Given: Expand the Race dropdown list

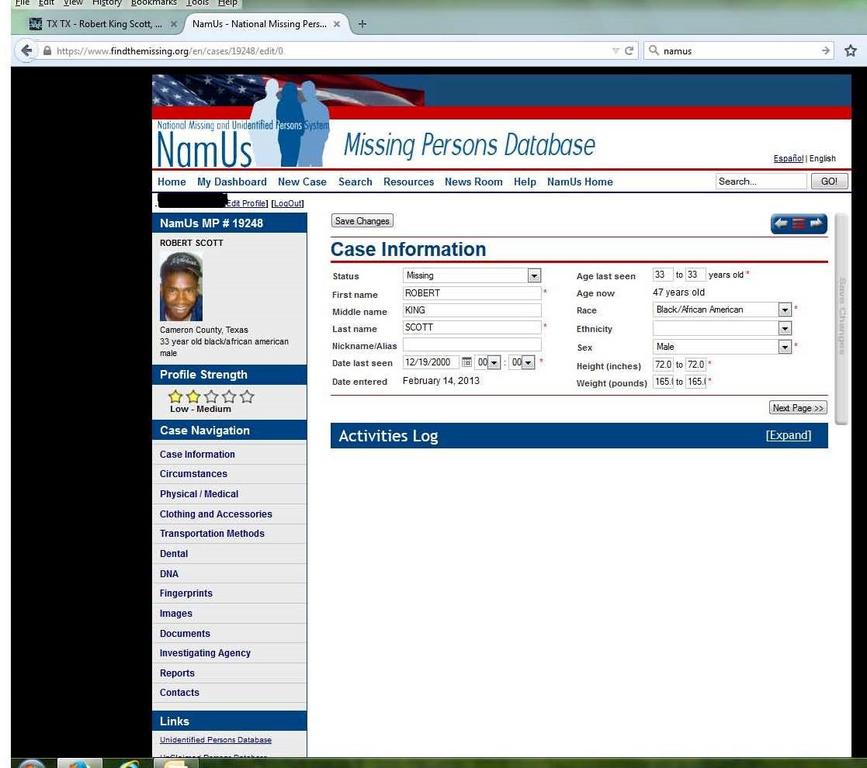Looking at the screenshot, I should coord(785,310).
